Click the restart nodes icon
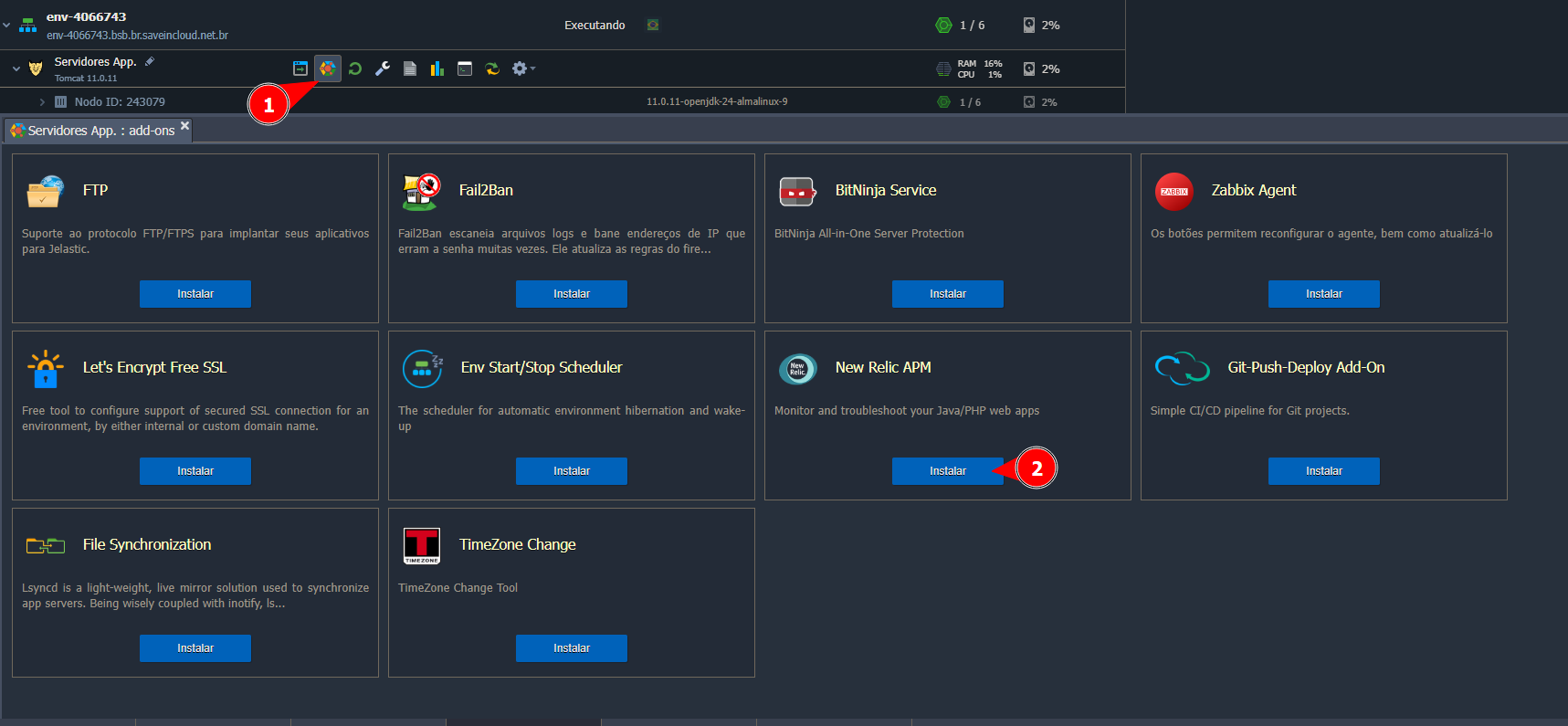1568x726 pixels. pyautogui.click(x=355, y=68)
